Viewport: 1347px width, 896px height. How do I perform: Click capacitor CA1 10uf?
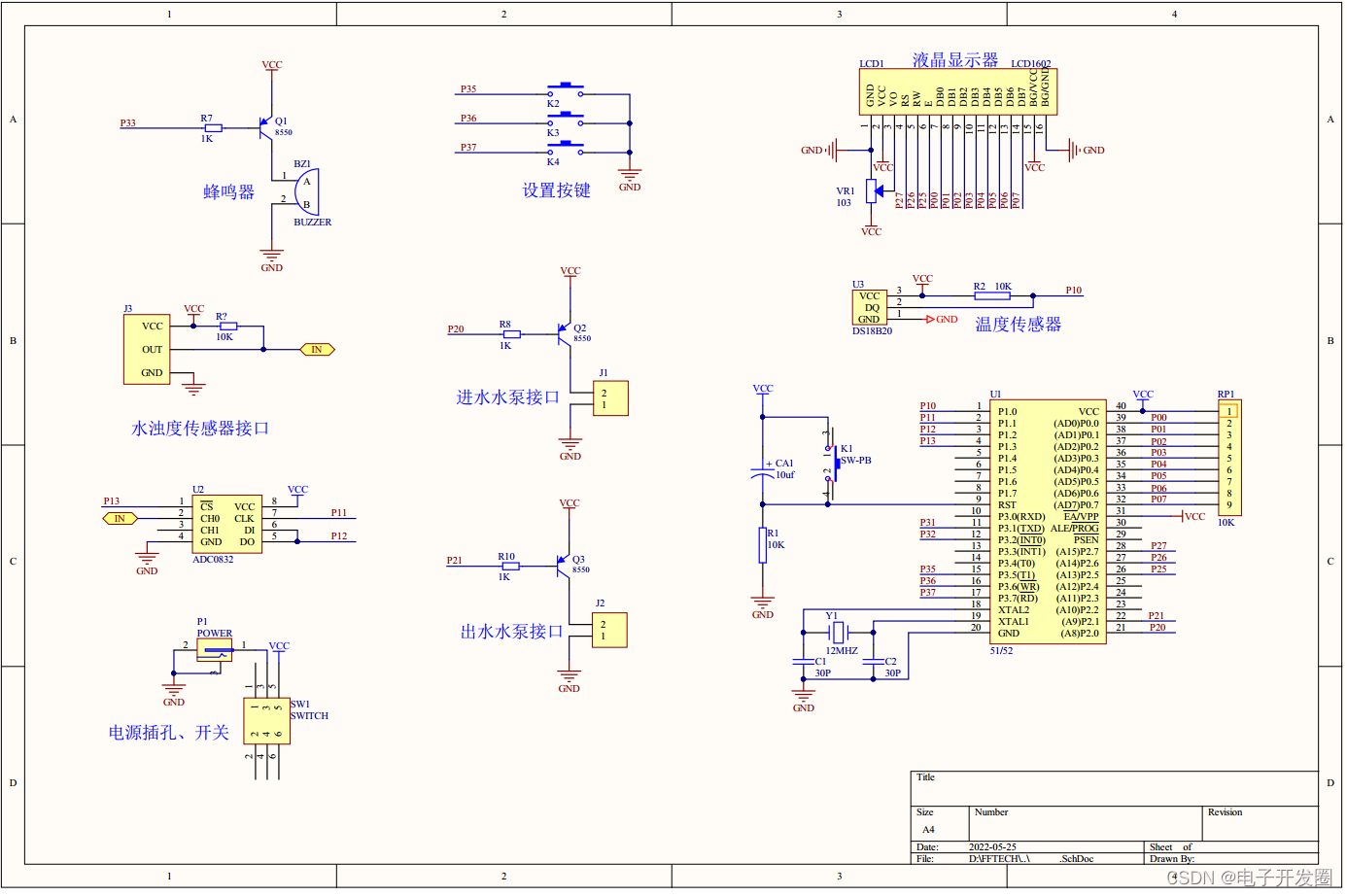click(763, 474)
